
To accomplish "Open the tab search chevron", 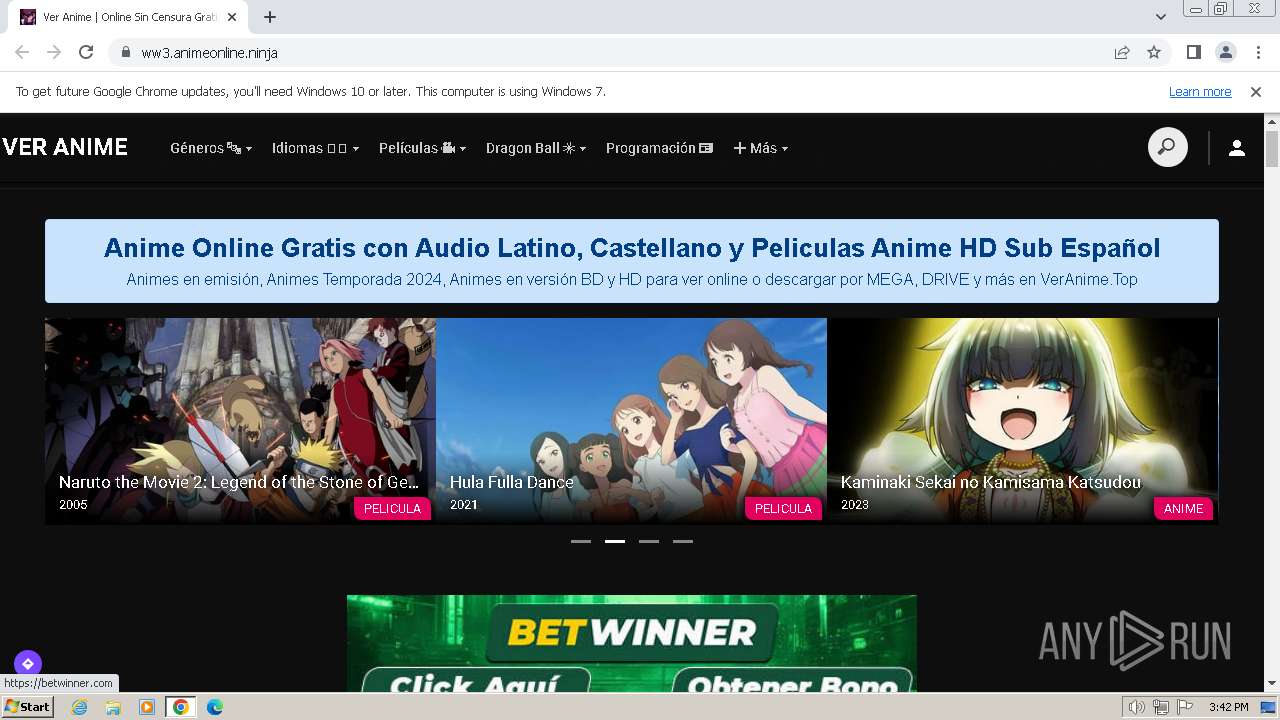I will tap(1161, 17).
